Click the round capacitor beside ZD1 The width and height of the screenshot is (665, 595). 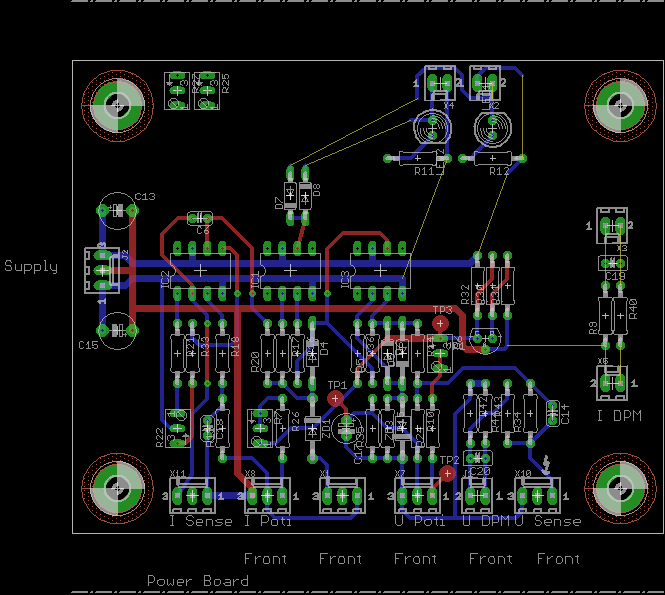pyautogui.click(x=347, y=428)
